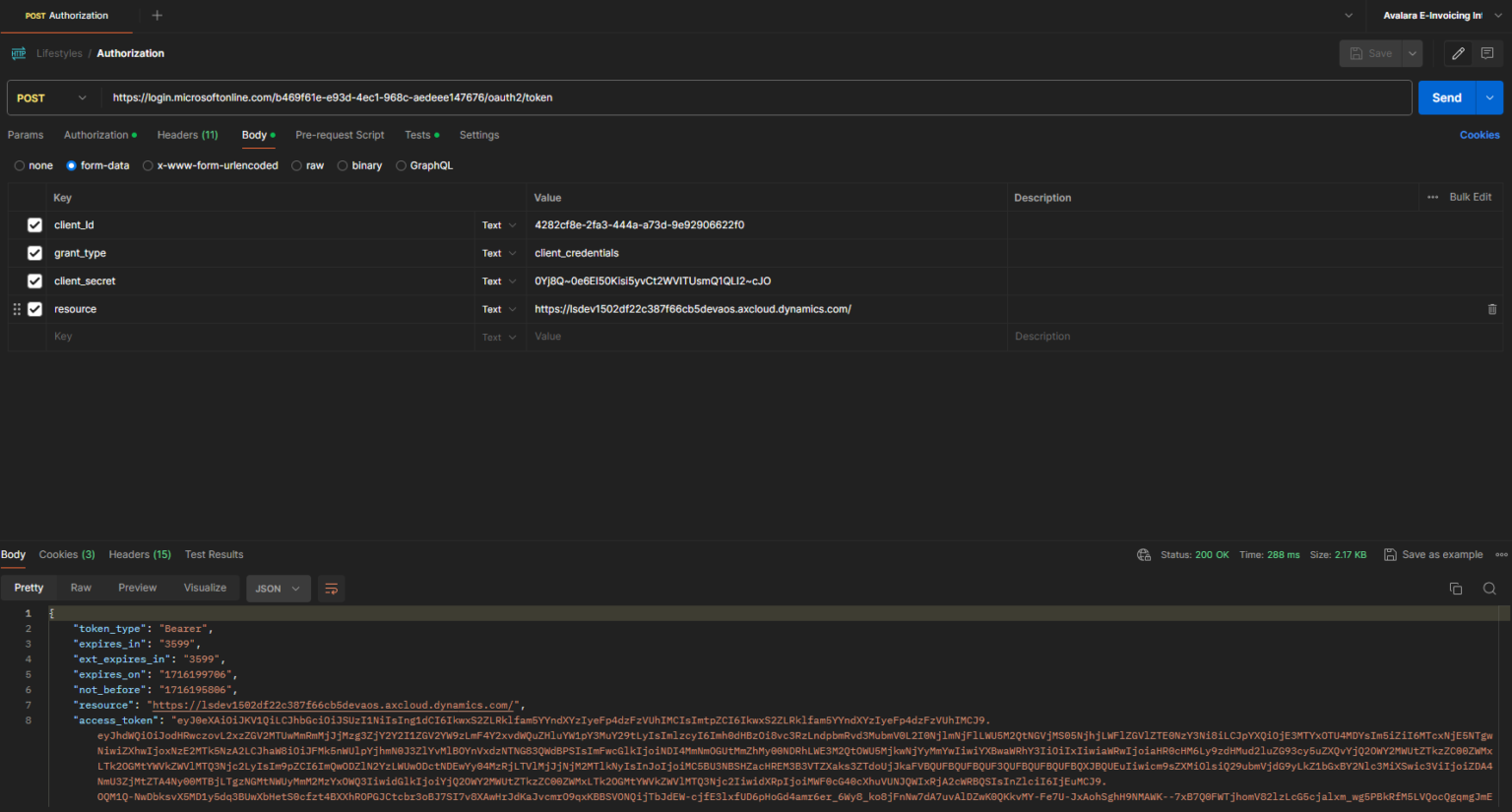Disable the grant_type key checkbox
The width and height of the screenshot is (1512, 812).
coord(34,253)
